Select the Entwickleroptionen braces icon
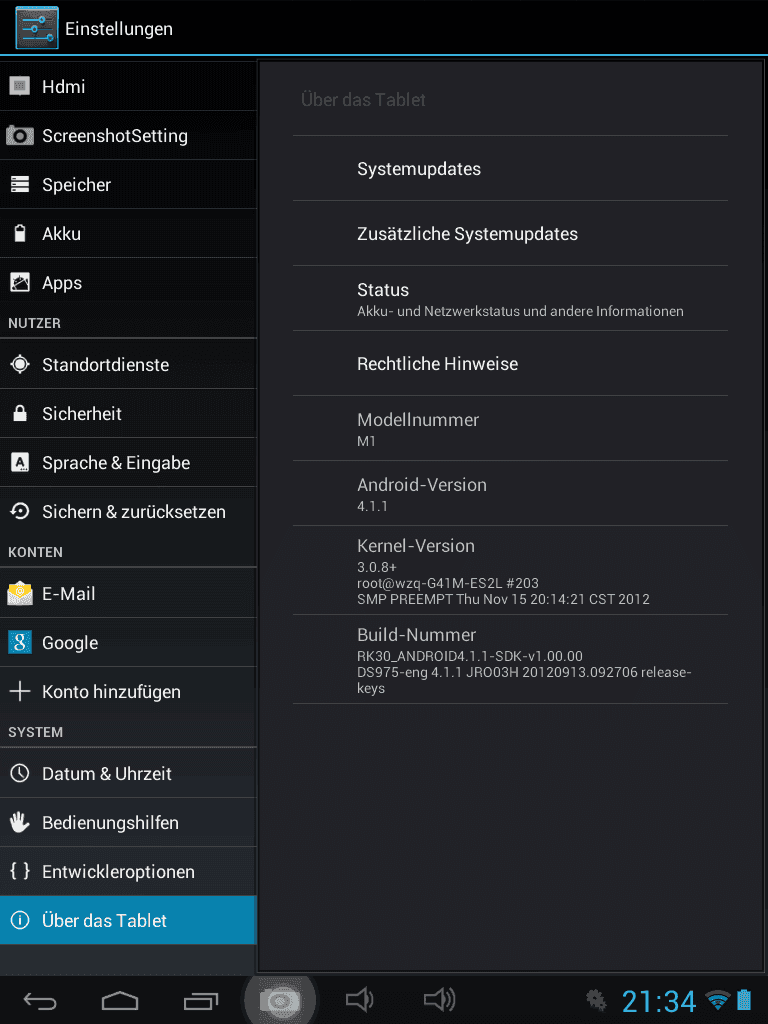The height and width of the screenshot is (1024, 768). point(20,871)
